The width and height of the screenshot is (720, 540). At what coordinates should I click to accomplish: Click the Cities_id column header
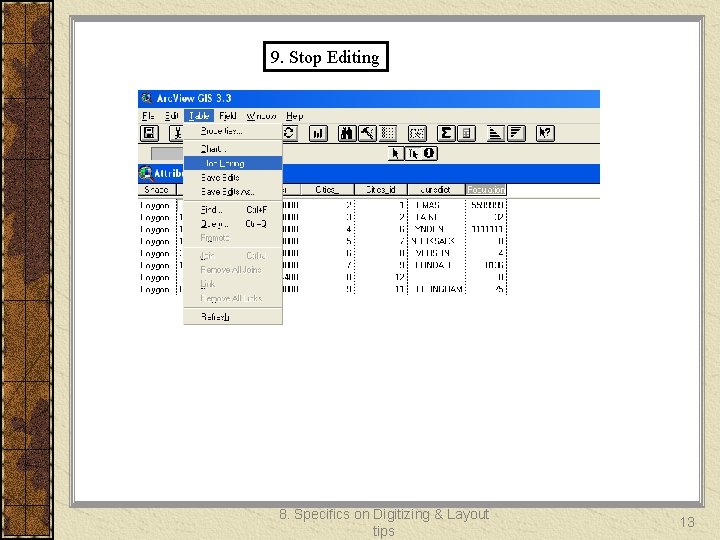click(381, 190)
